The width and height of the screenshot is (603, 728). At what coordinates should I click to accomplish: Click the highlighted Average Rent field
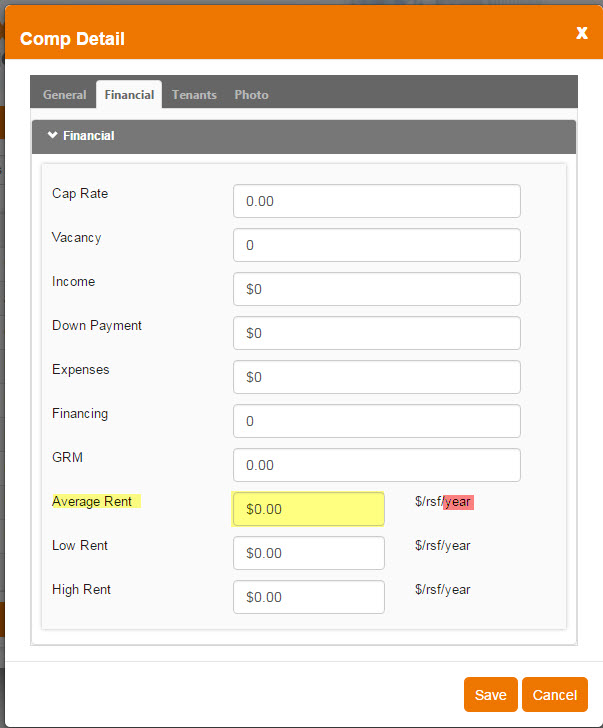[308, 509]
